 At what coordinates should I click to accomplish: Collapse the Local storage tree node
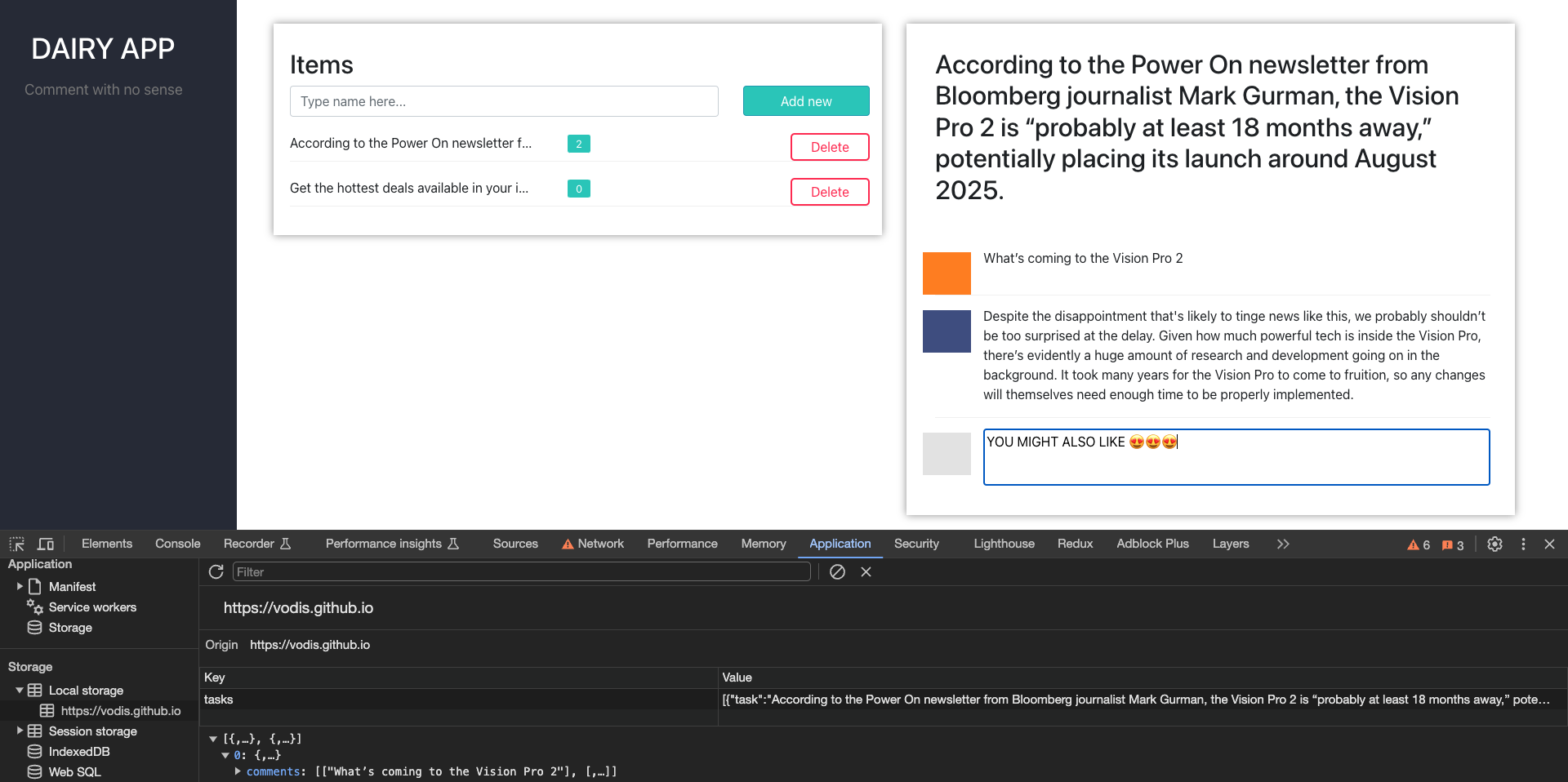click(20, 690)
